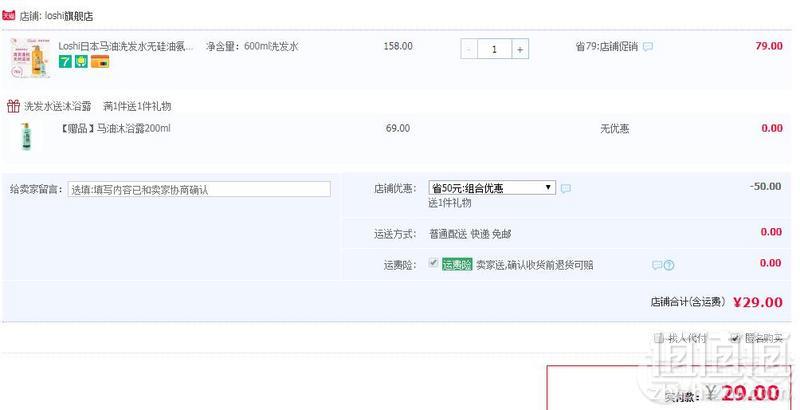Click the ¥29.00 store total
The width and height of the screenshot is (800, 410).
[x=758, y=302]
